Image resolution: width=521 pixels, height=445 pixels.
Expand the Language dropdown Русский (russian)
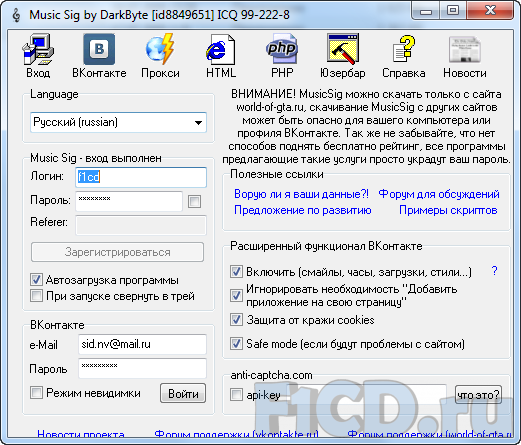tap(118, 122)
